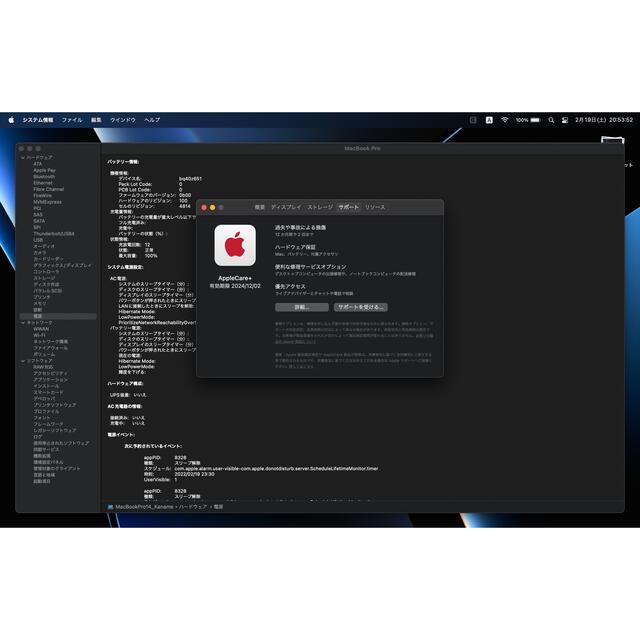Select Thunderbolt/USB4 in the sidebar

(54, 233)
